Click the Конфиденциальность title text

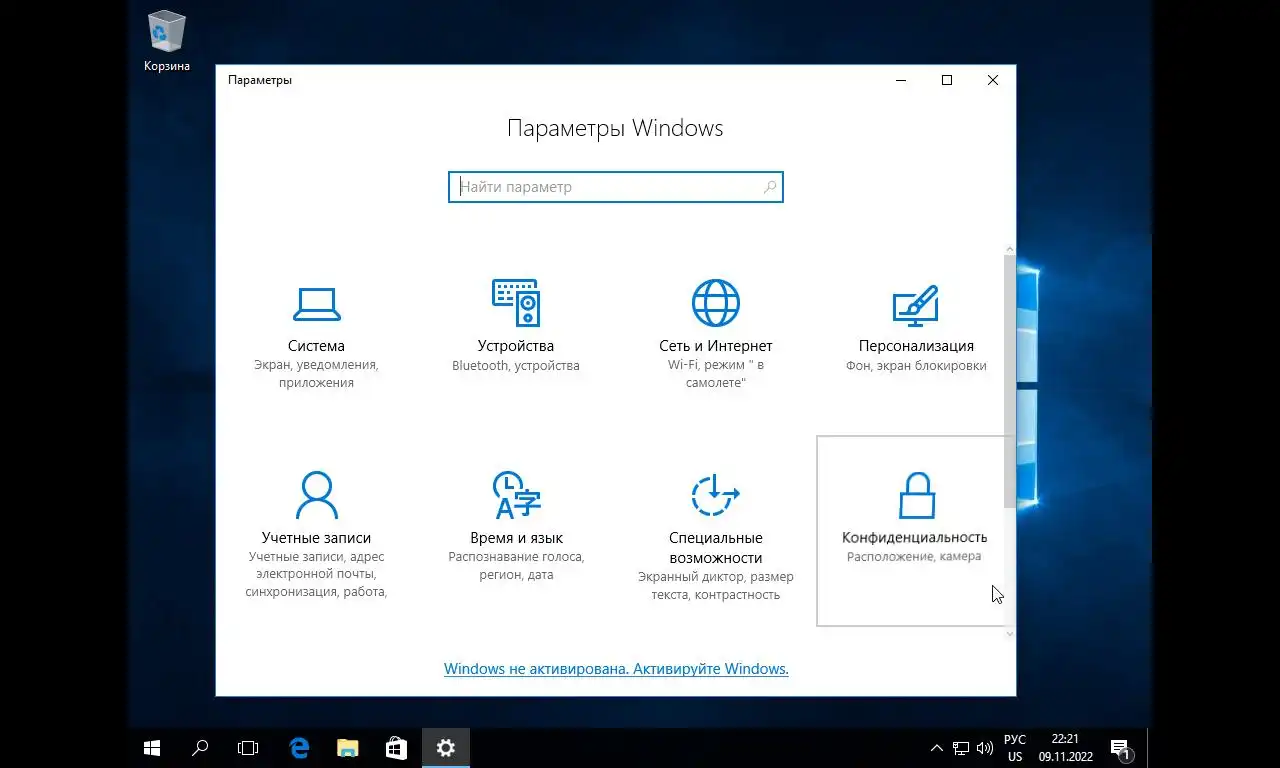click(915, 538)
